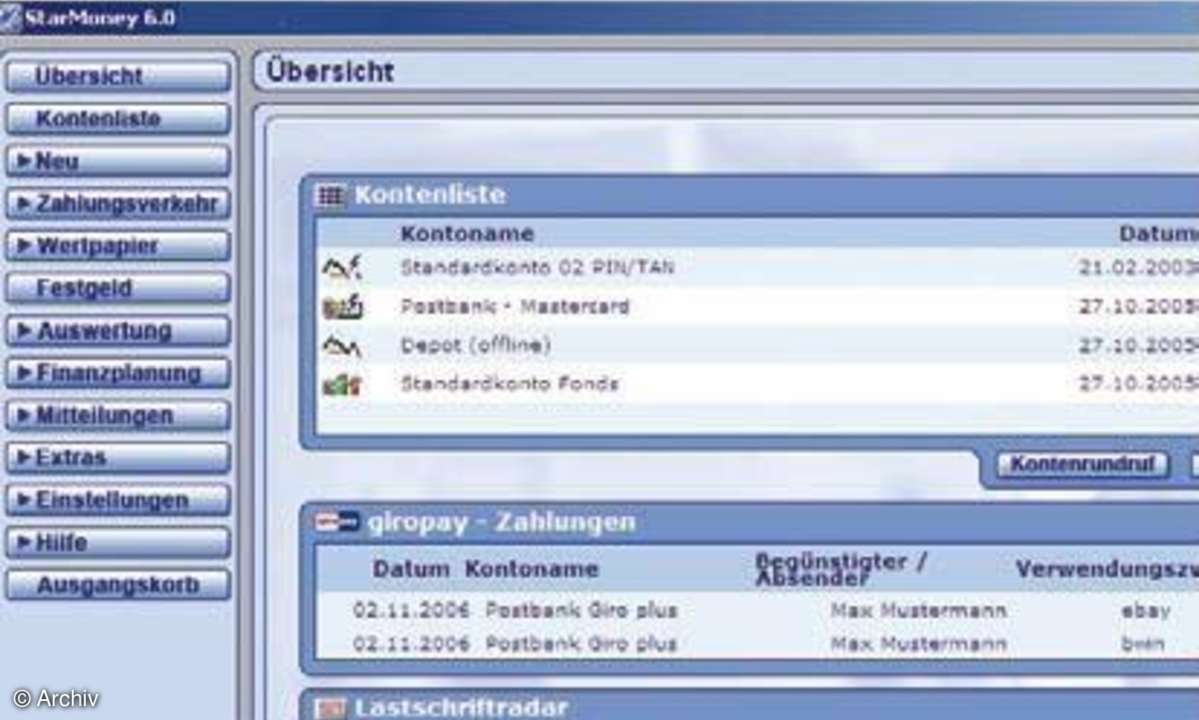Expand the Finanzplanung menu arrow

(x=24, y=372)
